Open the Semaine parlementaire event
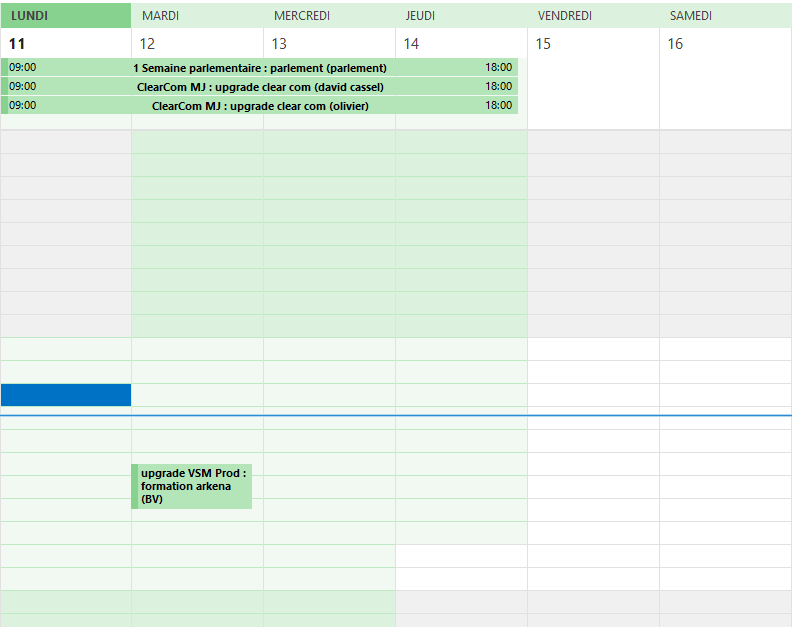The height and width of the screenshot is (627, 792). pyautogui.click(x=260, y=68)
